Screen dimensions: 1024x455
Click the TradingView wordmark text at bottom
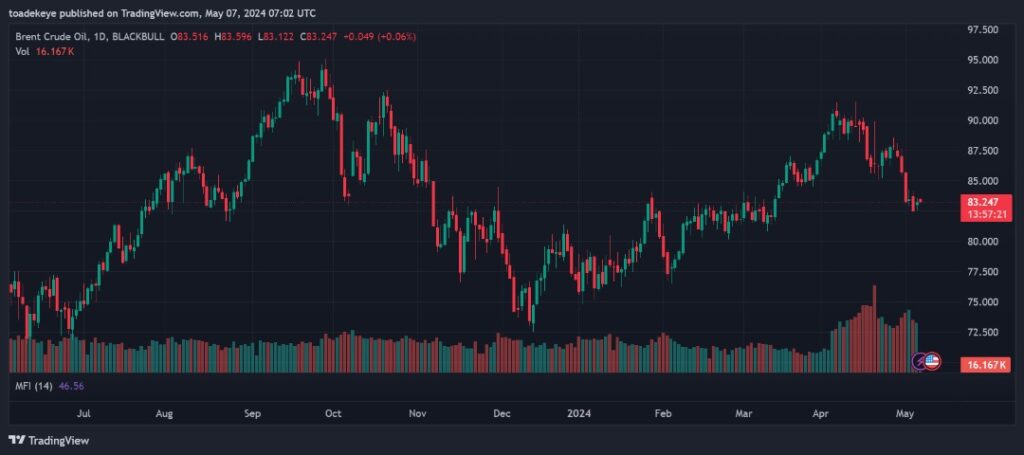click(56, 440)
